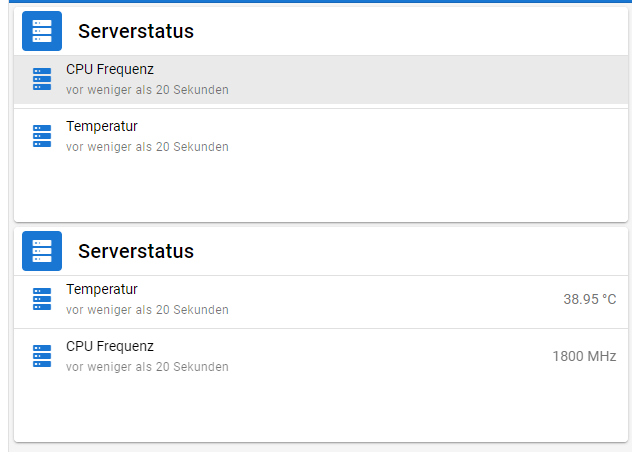This screenshot has height=452, width=632.
Task: Click the upper Serverstatus card's large header icon
Action: click(42, 31)
